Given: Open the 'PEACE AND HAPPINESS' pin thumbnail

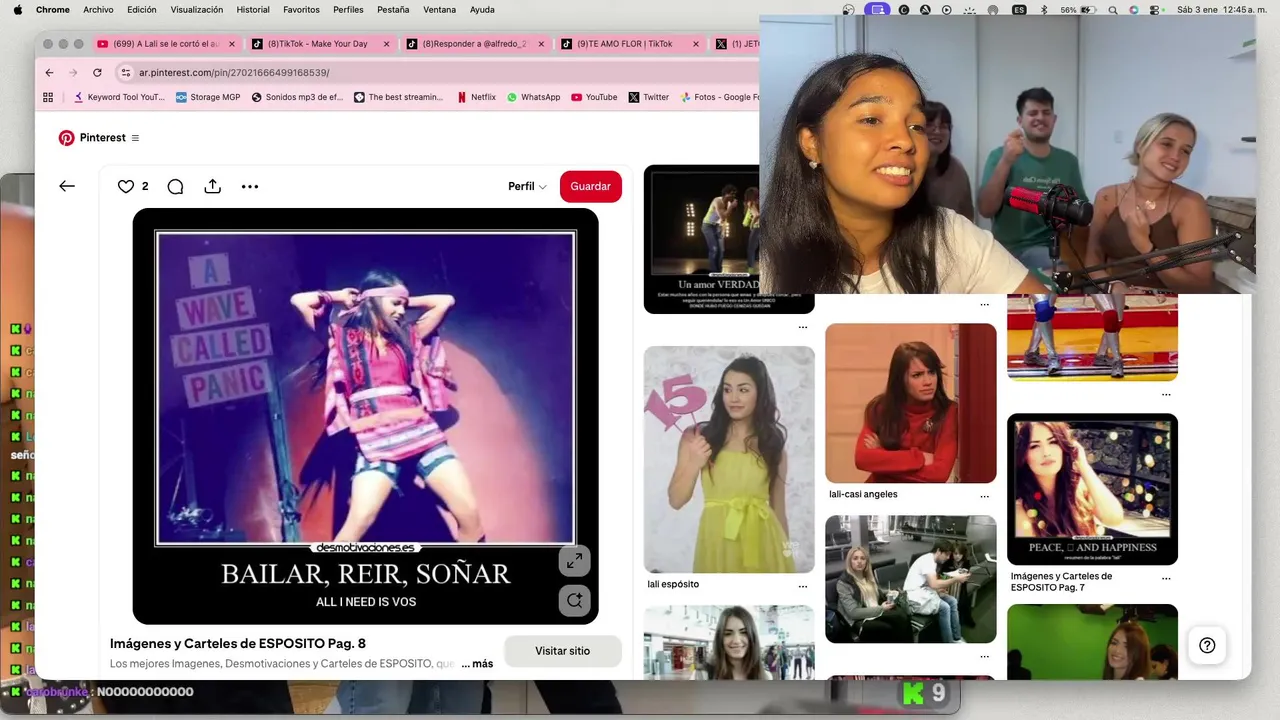Looking at the screenshot, I should (1092, 489).
